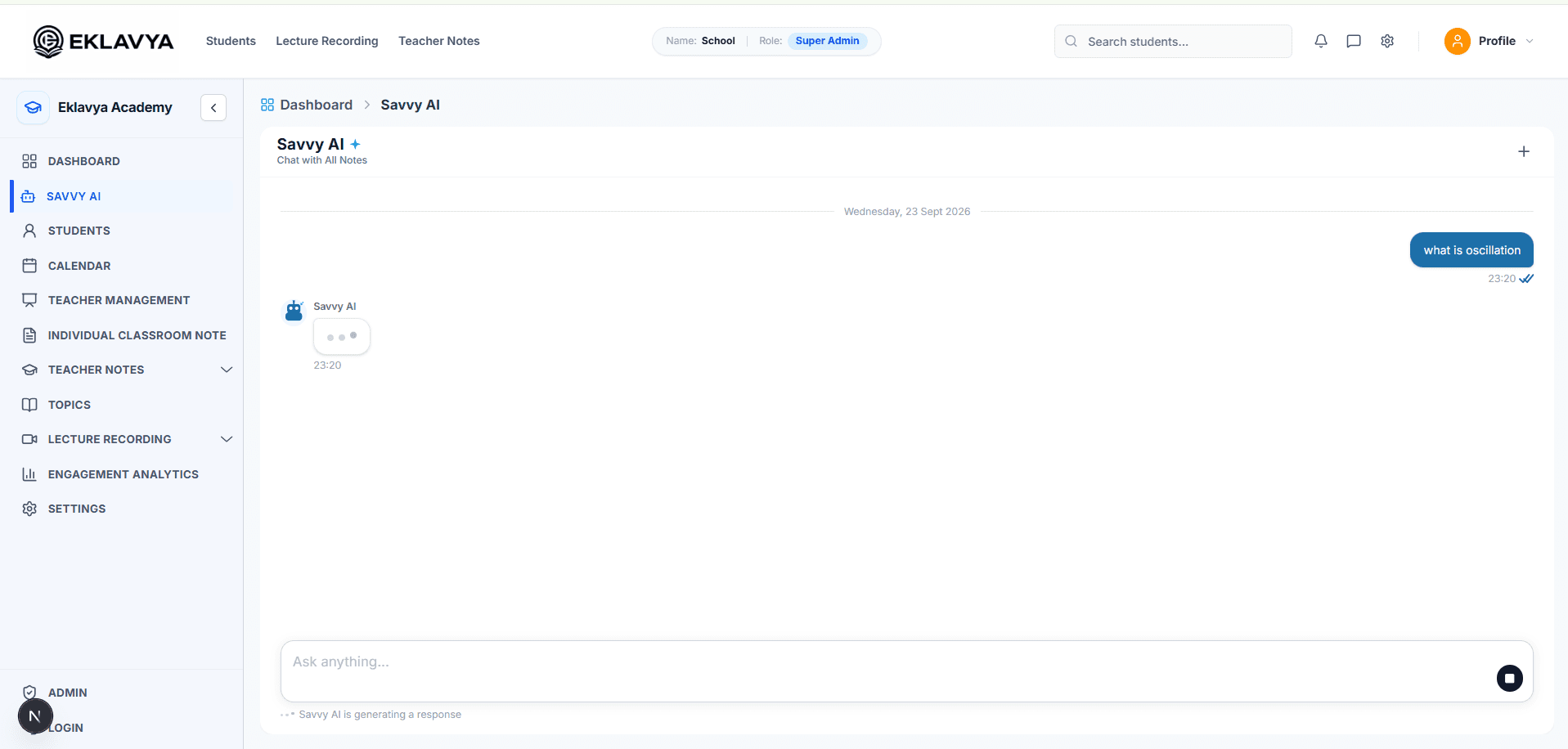Open Lecture Recording in top navigation
Viewport: 1568px width, 749px height.
tap(327, 41)
